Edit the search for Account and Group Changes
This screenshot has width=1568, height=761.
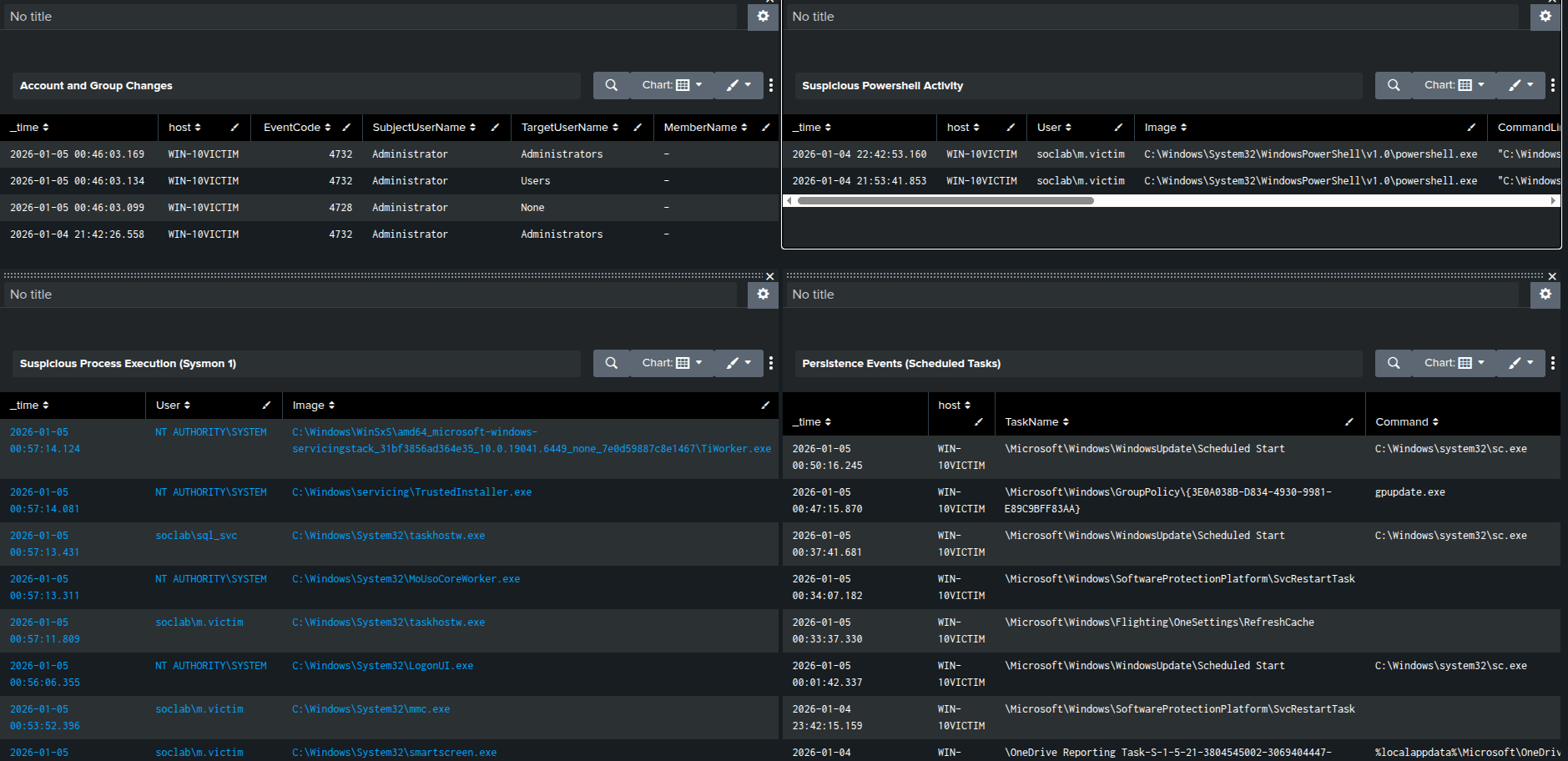pos(612,85)
